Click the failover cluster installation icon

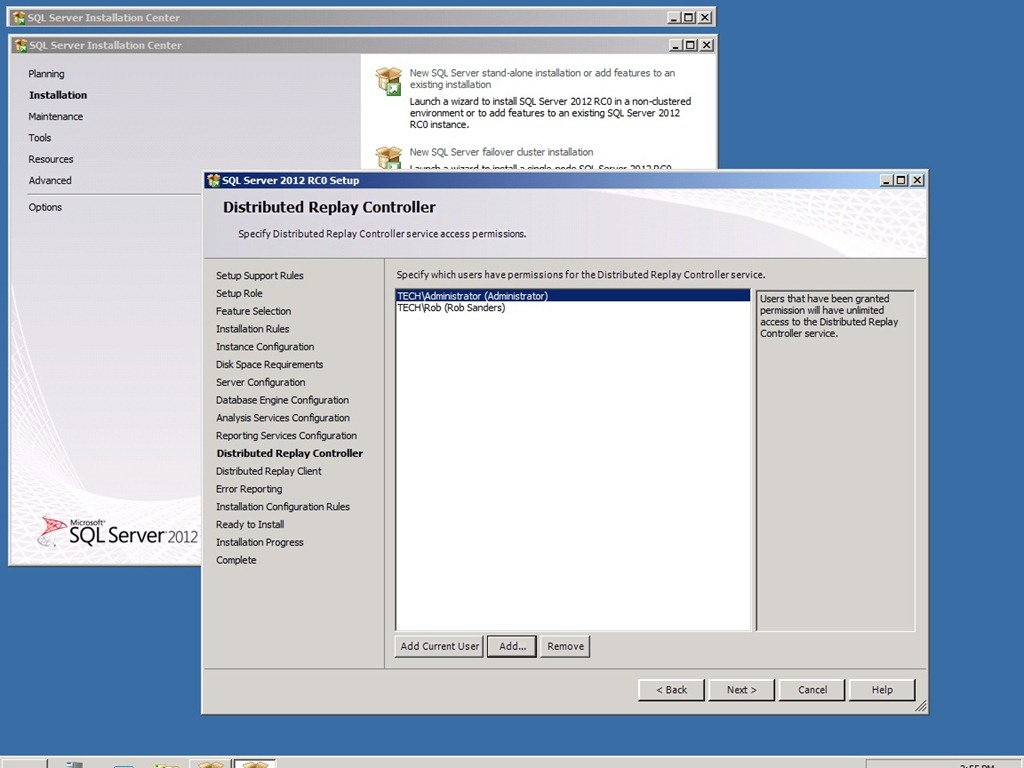tap(388, 157)
